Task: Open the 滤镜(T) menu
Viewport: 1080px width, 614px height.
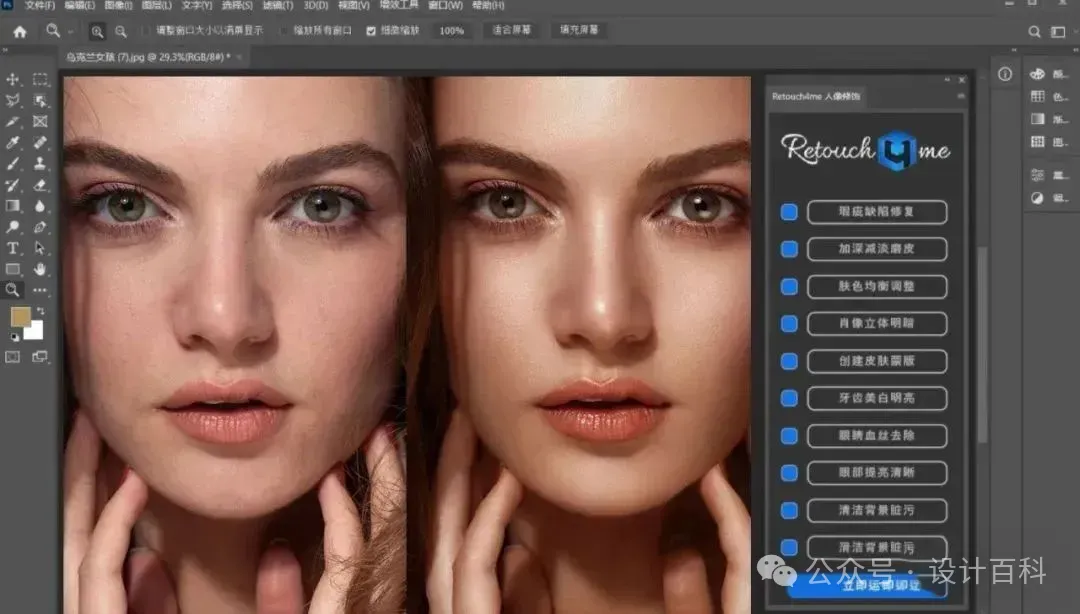Action: click(x=280, y=6)
